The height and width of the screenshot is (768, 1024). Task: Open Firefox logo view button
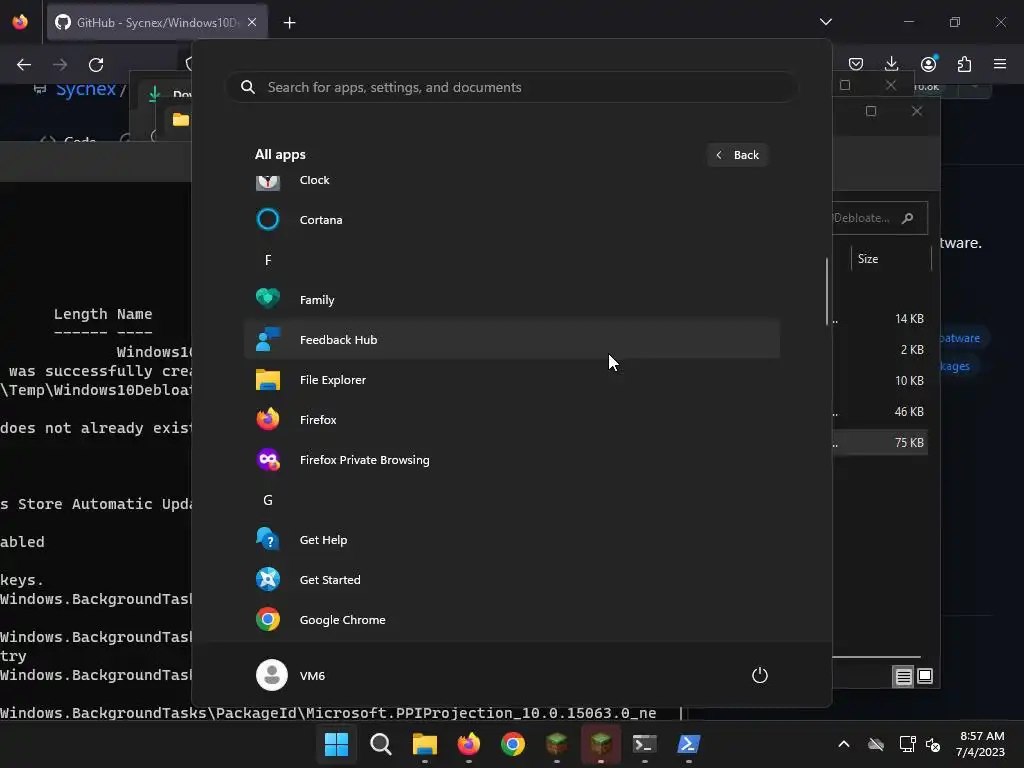(x=20, y=22)
